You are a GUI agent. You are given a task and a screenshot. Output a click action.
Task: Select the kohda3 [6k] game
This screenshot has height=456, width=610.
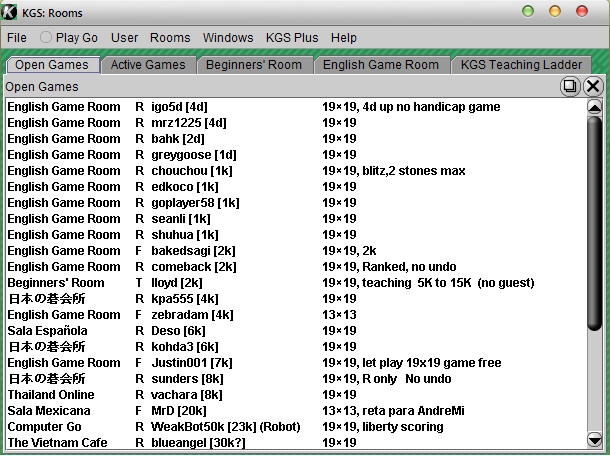click(296, 347)
